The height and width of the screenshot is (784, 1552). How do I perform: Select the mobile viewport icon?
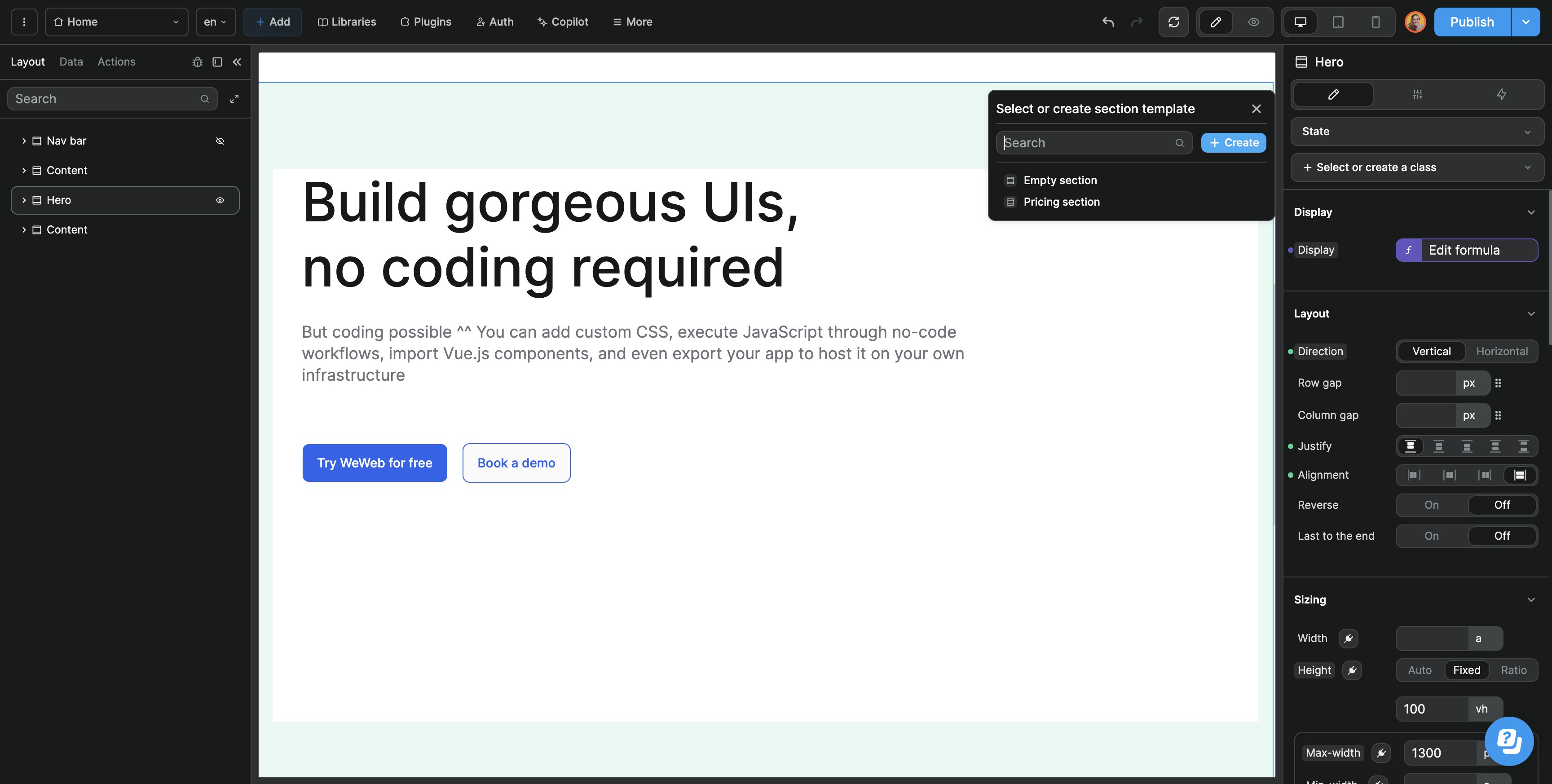point(1376,22)
